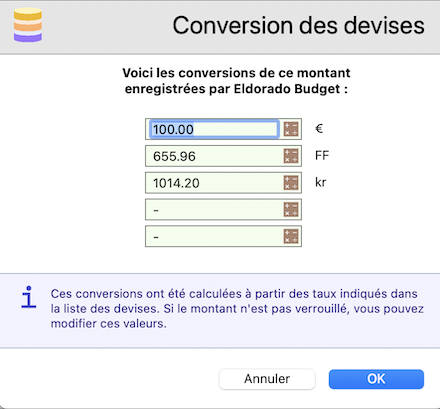Click the info text about calculated conversions
This screenshot has width=440, height=409.
click(237, 308)
